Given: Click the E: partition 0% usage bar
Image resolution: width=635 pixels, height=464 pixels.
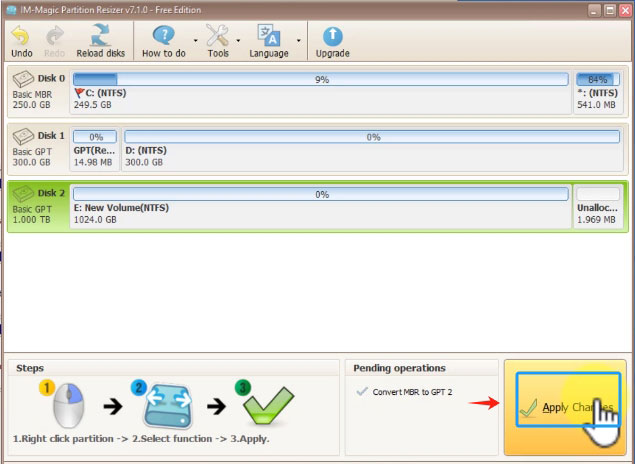Looking at the screenshot, I should [x=321, y=194].
